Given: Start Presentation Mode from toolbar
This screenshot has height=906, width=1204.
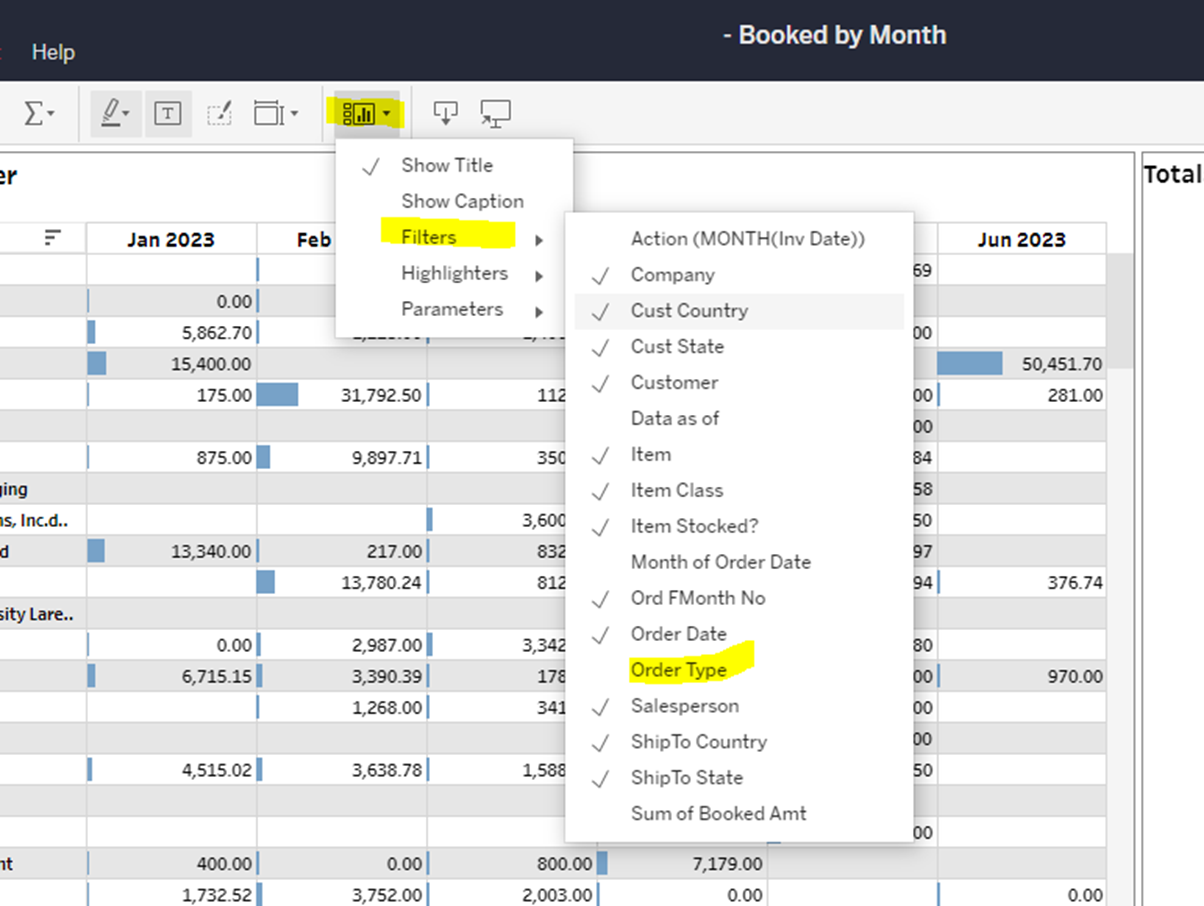Looking at the screenshot, I should 495,114.
